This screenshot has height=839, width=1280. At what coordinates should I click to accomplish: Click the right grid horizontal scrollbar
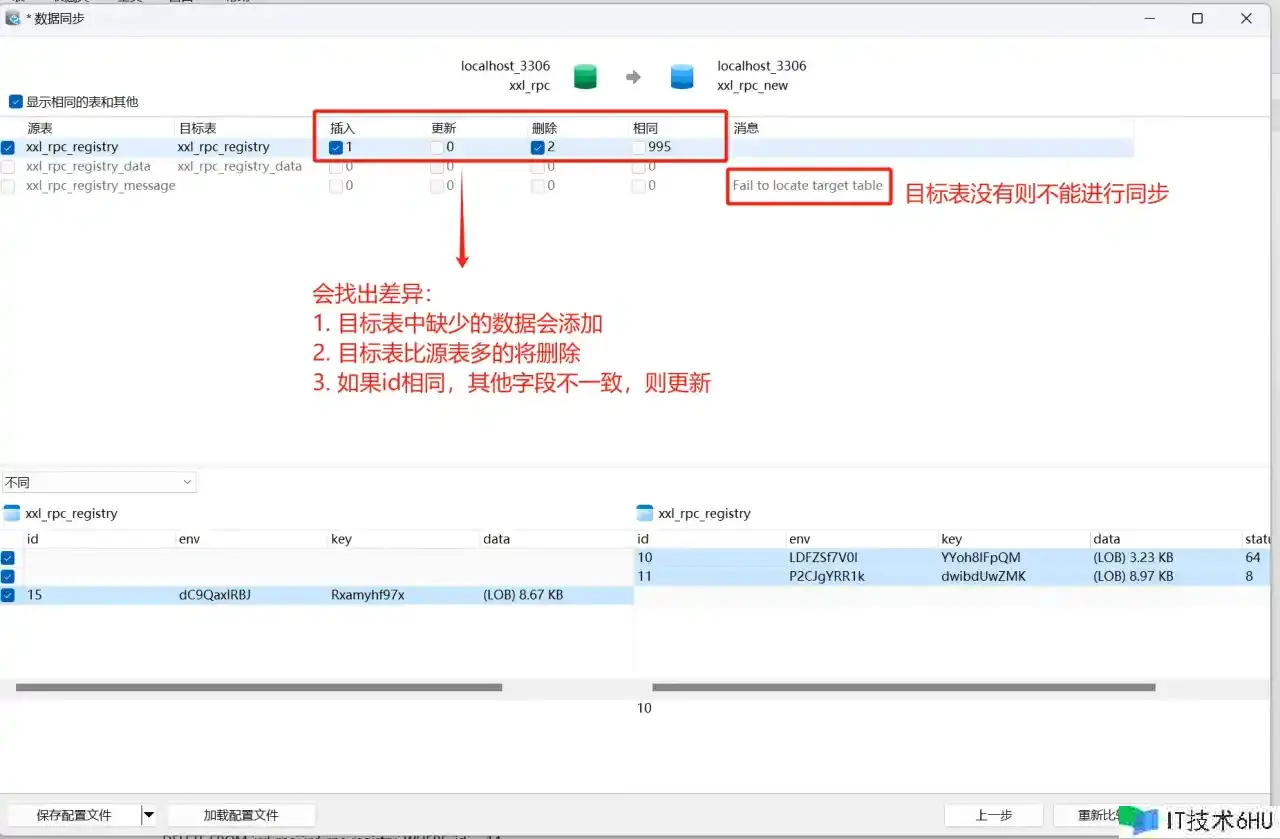click(903, 688)
